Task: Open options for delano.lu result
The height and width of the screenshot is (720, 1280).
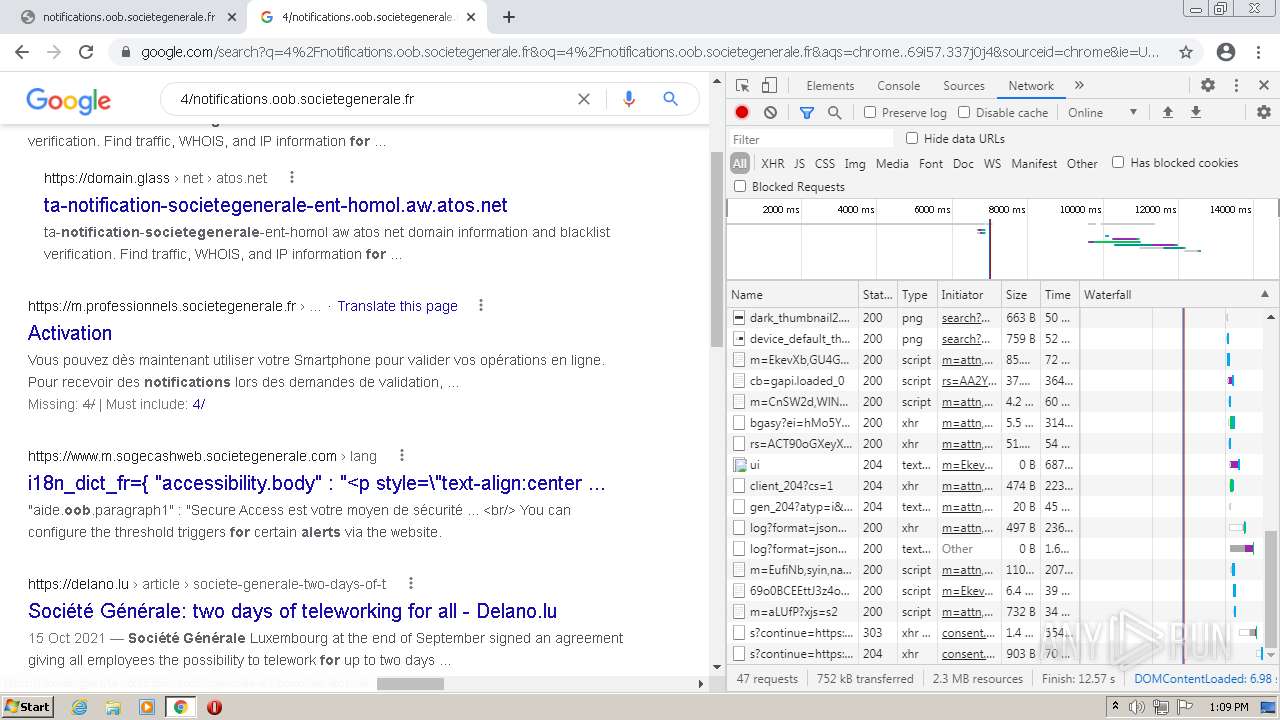Action: tap(410, 584)
